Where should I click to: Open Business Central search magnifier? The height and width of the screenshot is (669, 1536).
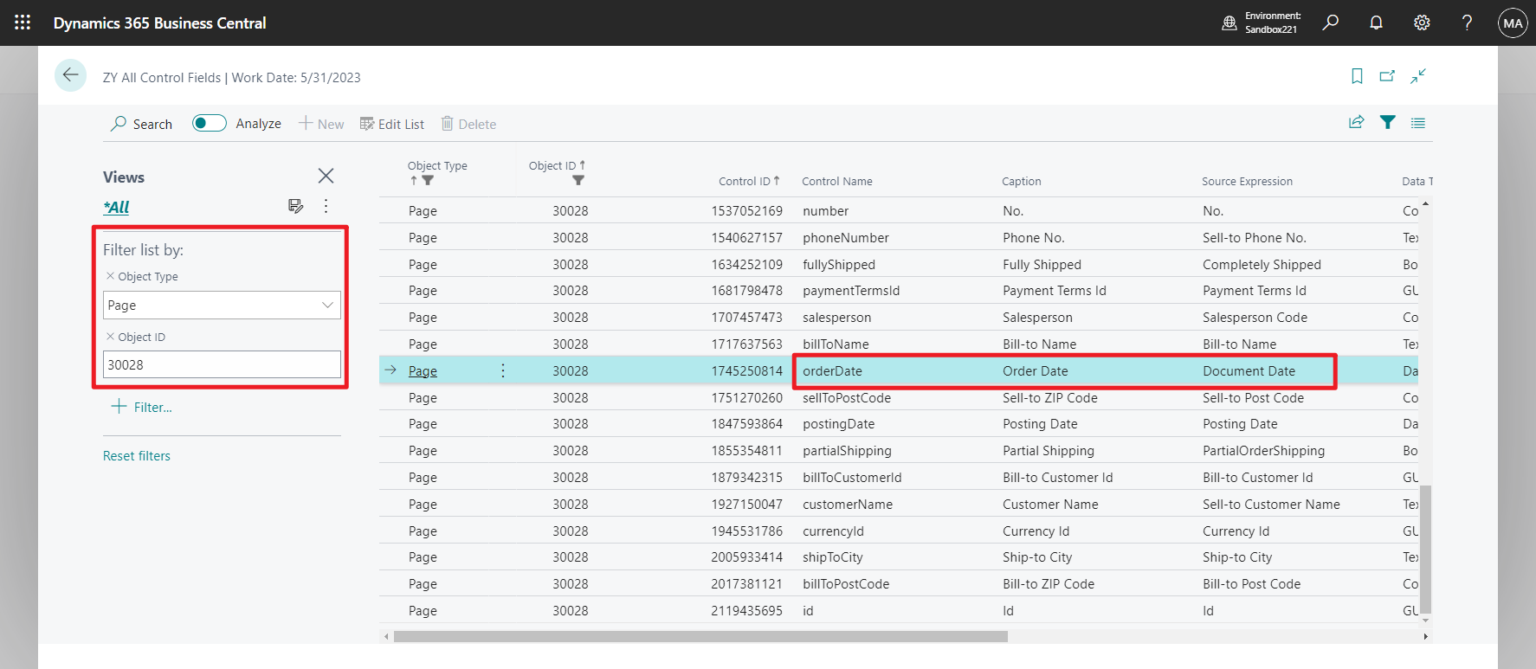pyautogui.click(x=1330, y=22)
